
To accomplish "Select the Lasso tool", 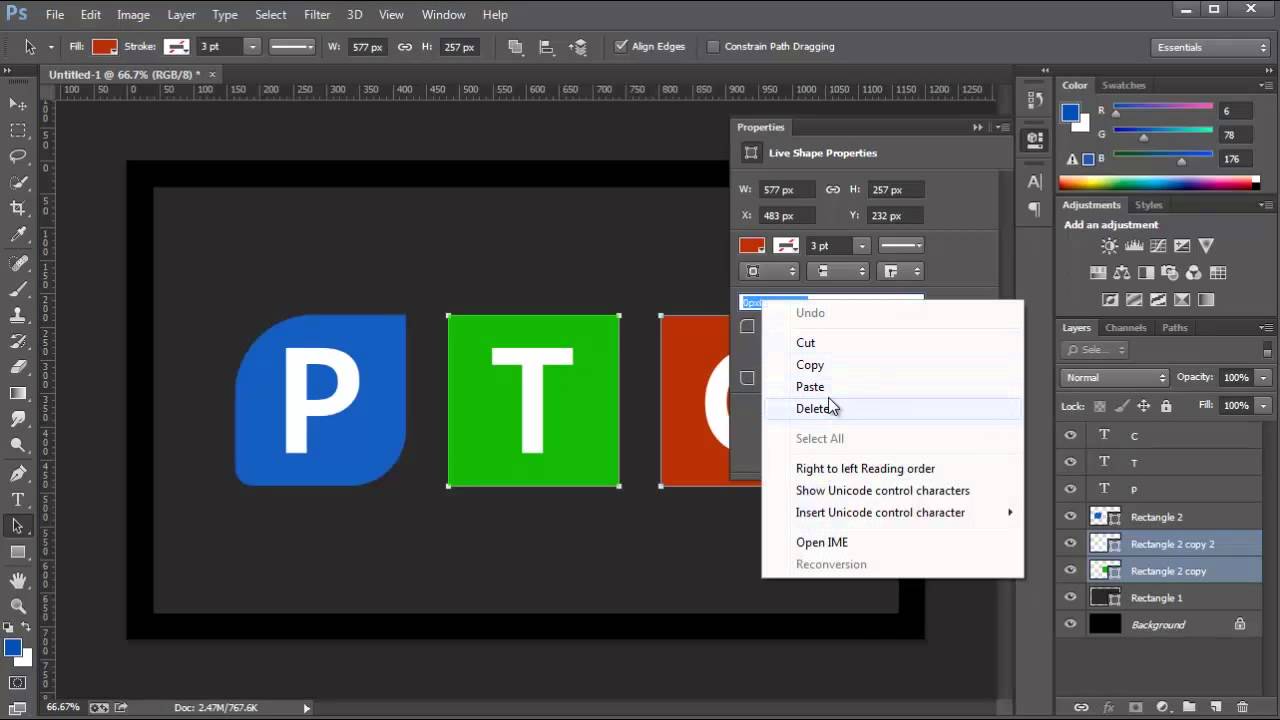I will (18, 156).
